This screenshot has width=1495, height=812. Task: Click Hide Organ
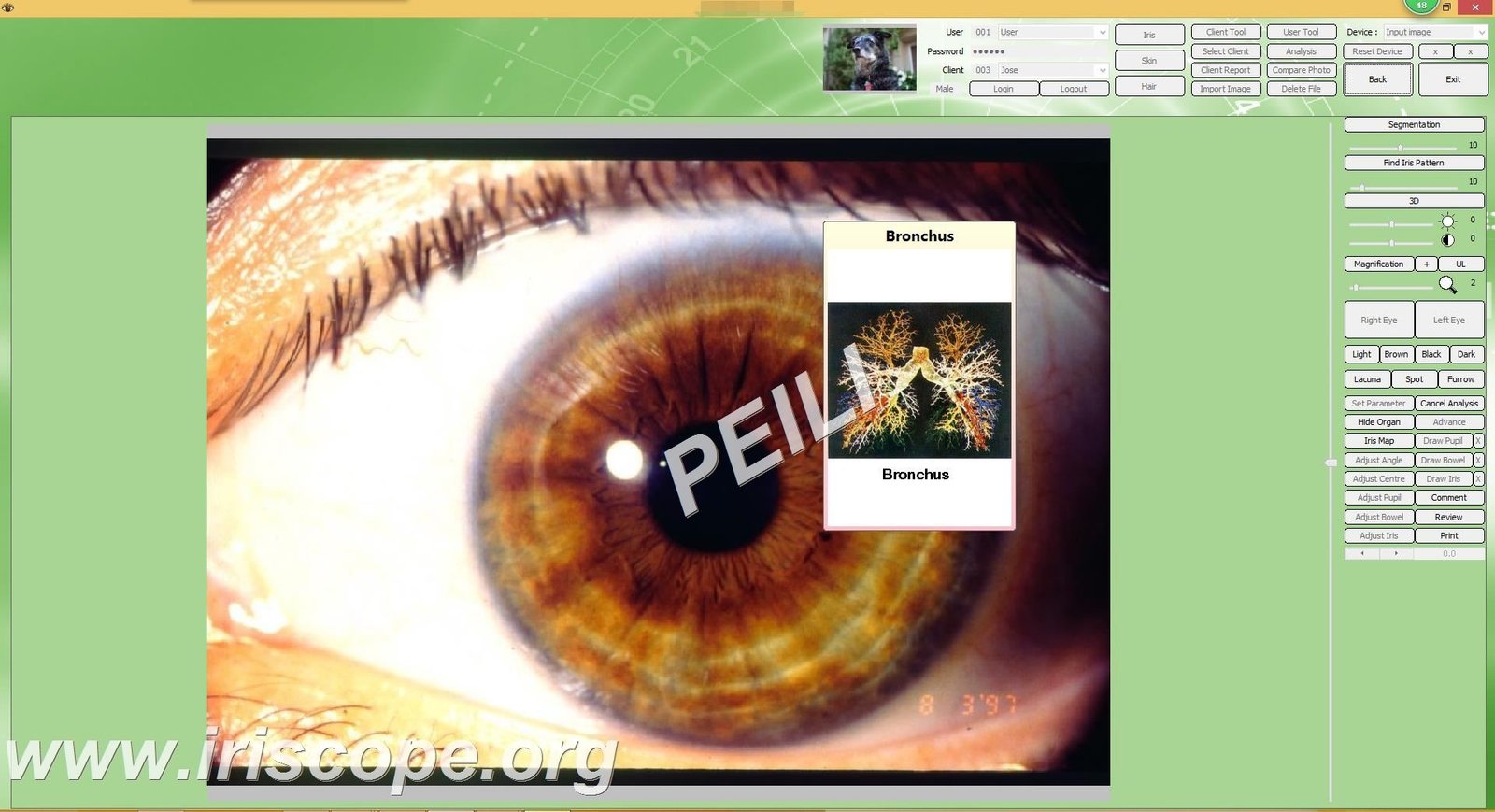(x=1379, y=422)
